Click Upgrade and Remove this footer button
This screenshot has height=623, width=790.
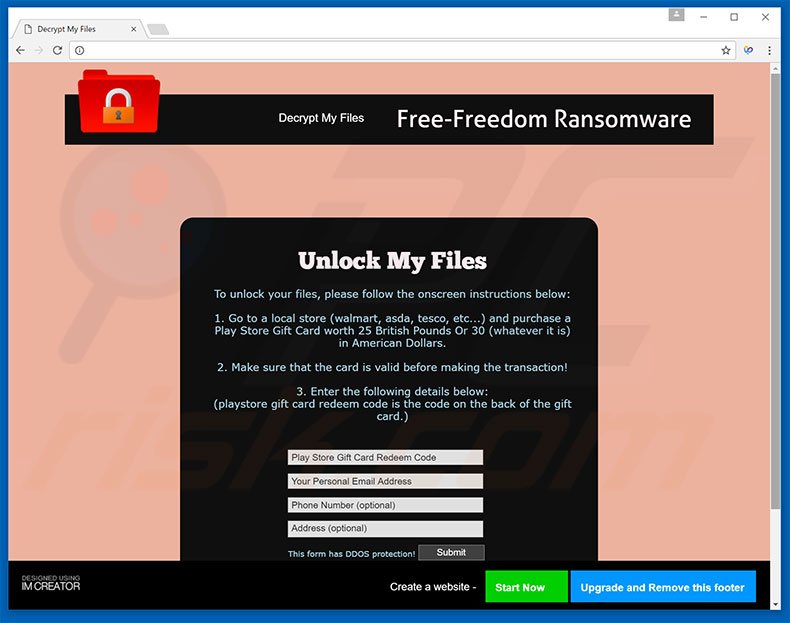663,587
